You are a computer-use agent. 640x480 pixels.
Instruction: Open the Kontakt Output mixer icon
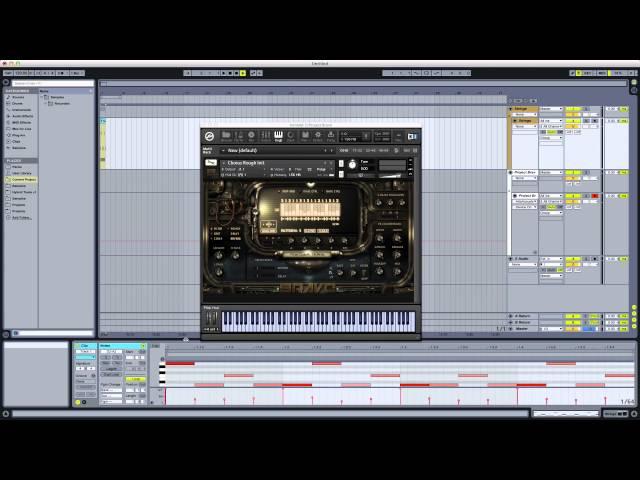click(265, 136)
